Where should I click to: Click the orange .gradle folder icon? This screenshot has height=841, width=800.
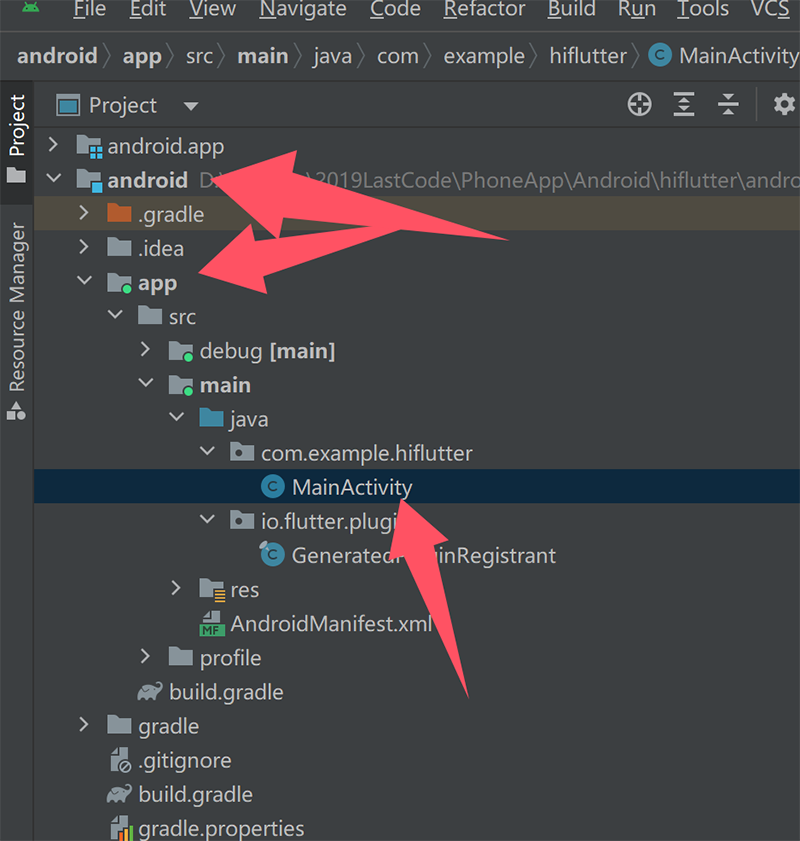(x=119, y=213)
